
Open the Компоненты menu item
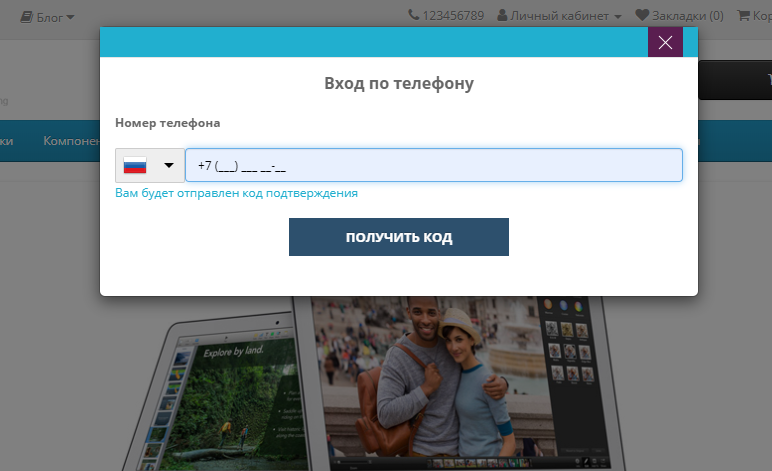[x=71, y=141]
